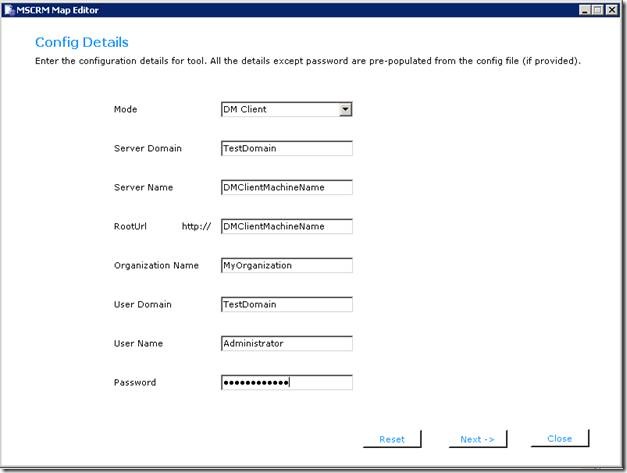This screenshot has height=473, width=627.
Task: Click the Password field label
Action: [x=135, y=382]
